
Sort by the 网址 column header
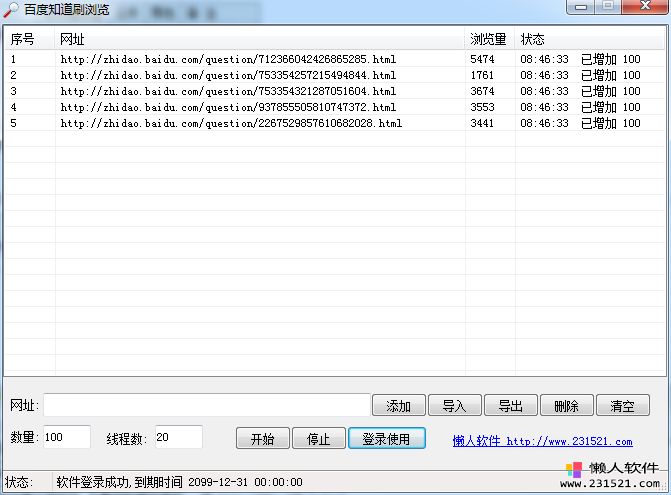260,39
